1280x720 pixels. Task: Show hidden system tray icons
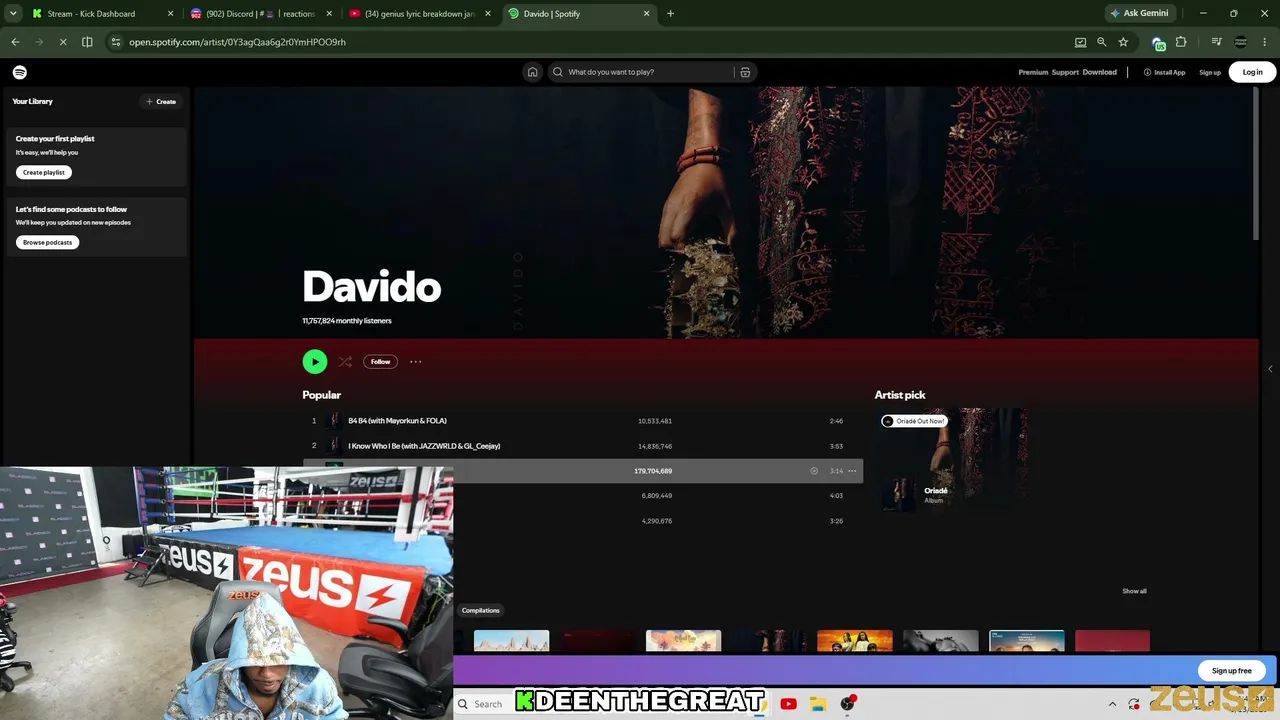pos(1112,704)
